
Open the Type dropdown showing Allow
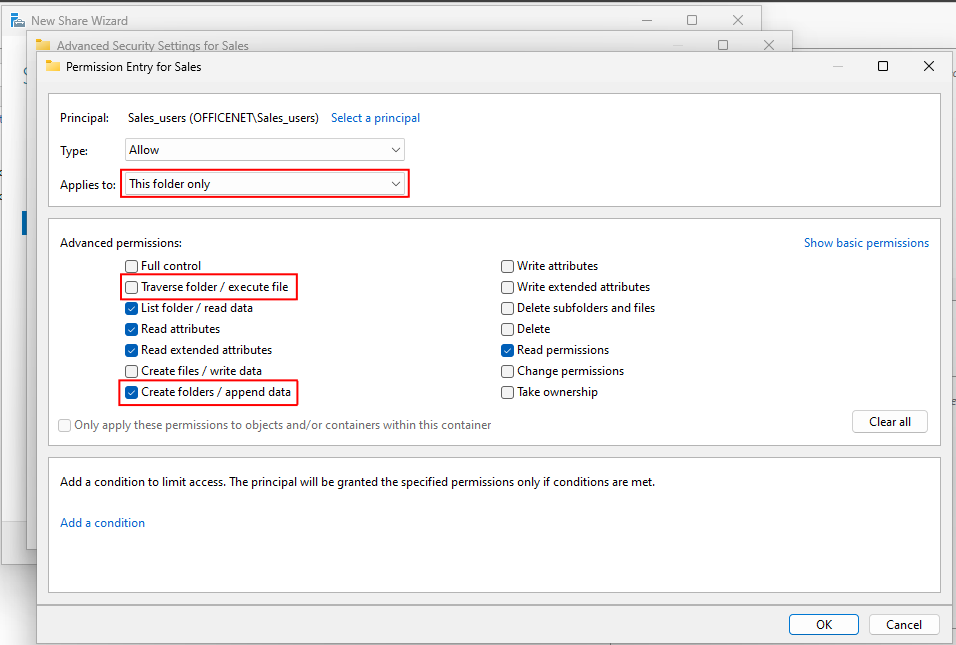[x=265, y=150]
